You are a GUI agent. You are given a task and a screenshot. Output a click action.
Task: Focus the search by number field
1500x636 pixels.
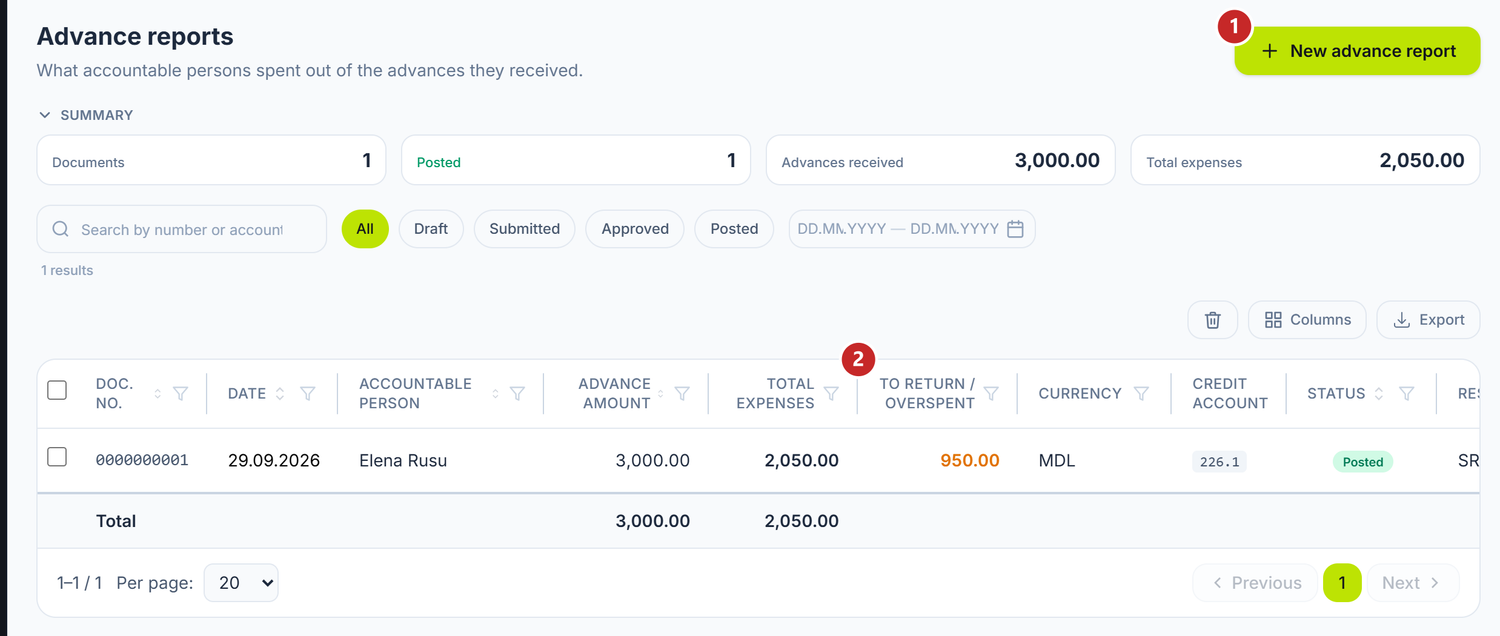[x=182, y=230]
